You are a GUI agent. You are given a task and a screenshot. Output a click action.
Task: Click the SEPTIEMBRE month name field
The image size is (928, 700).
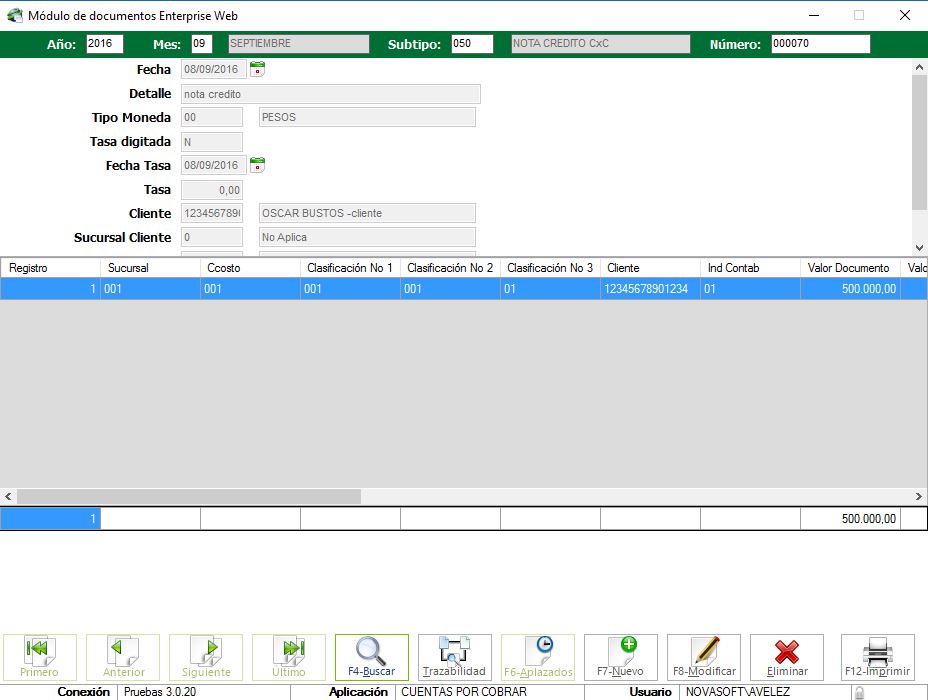tap(299, 44)
